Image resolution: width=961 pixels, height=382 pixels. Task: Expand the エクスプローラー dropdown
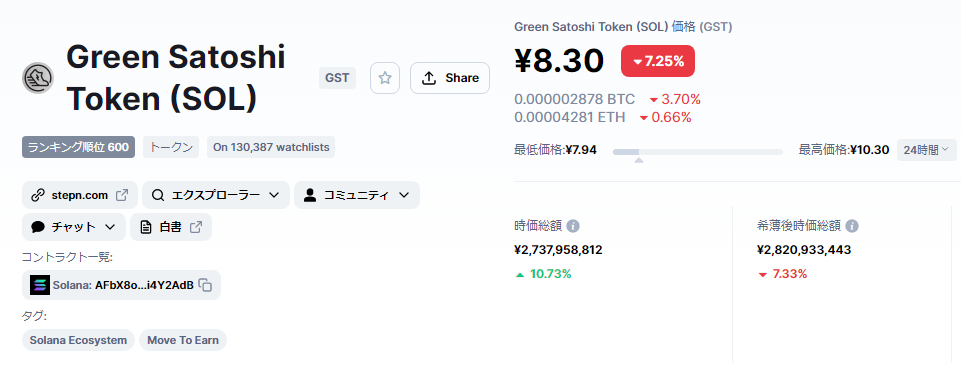click(x=216, y=195)
